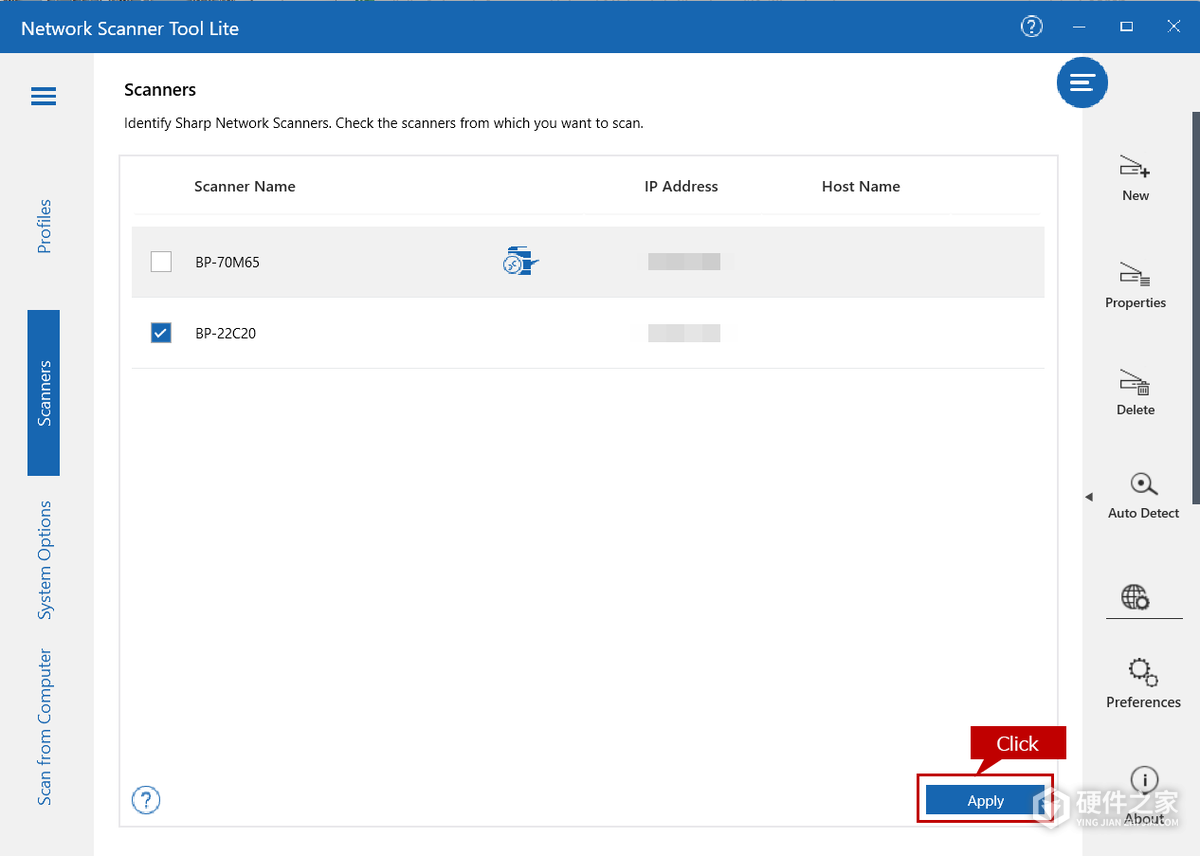Run Auto Detect for scanners
The height and width of the screenshot is (856, 1200).
(x=1143, y=496)
